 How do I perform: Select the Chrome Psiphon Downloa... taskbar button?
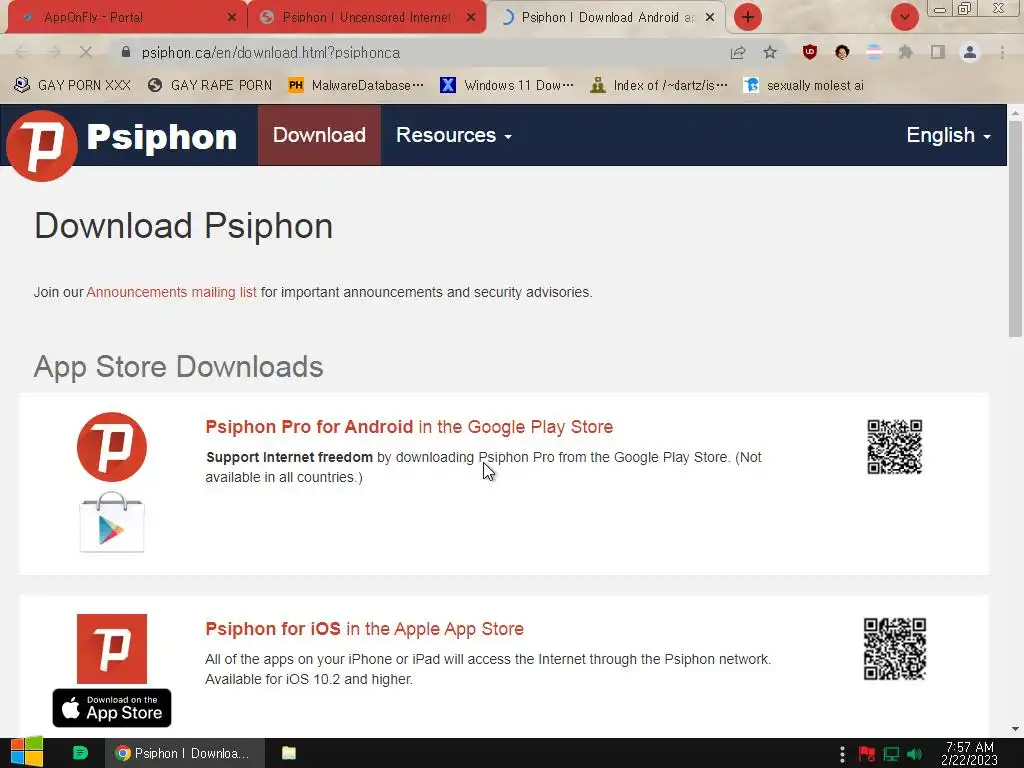click(185, 753)
